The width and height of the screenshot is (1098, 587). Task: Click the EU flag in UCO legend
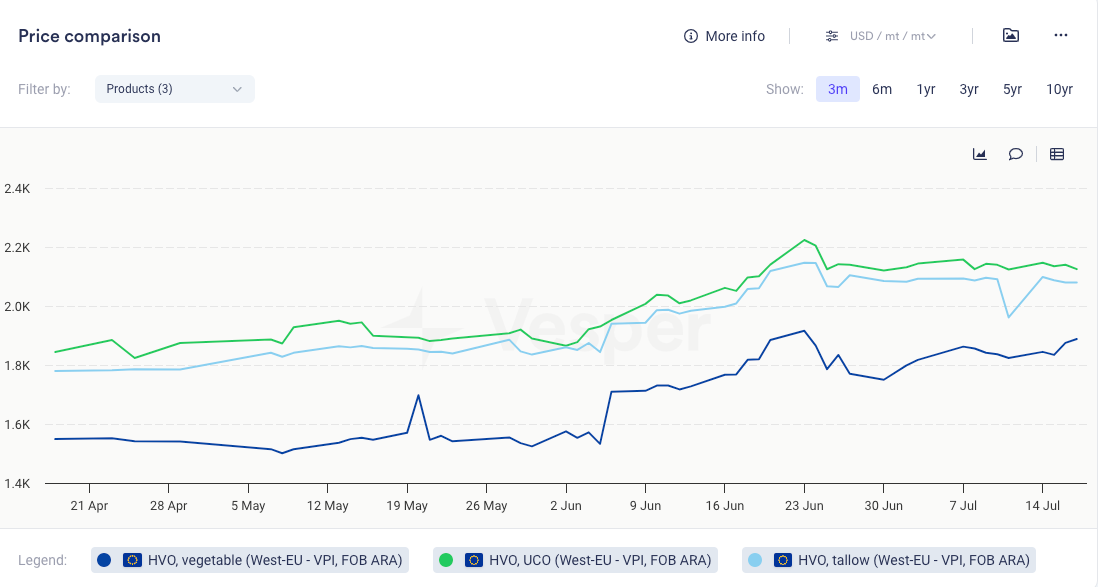coord(473,560)
